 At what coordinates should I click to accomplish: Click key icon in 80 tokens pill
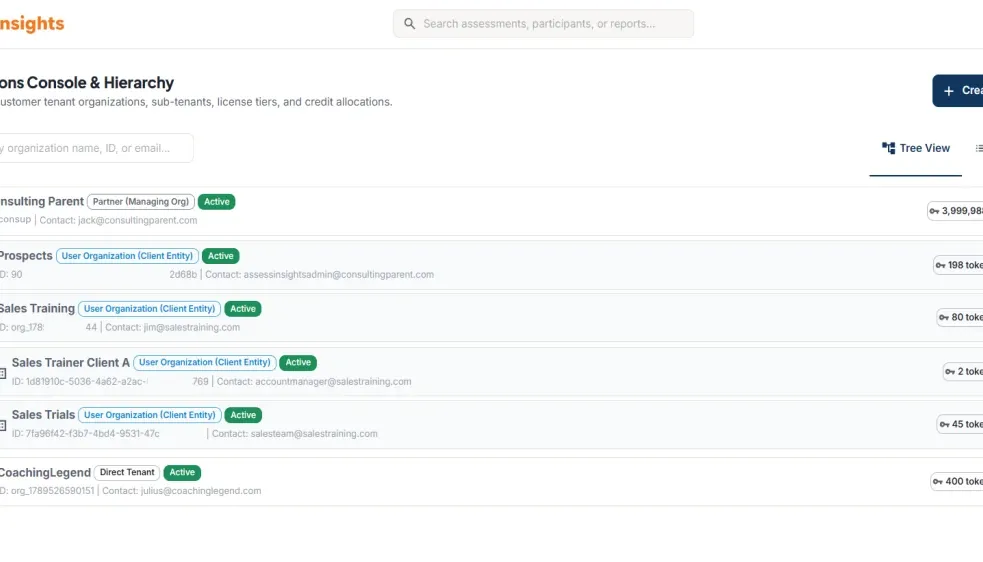click(x=944, y=318)
